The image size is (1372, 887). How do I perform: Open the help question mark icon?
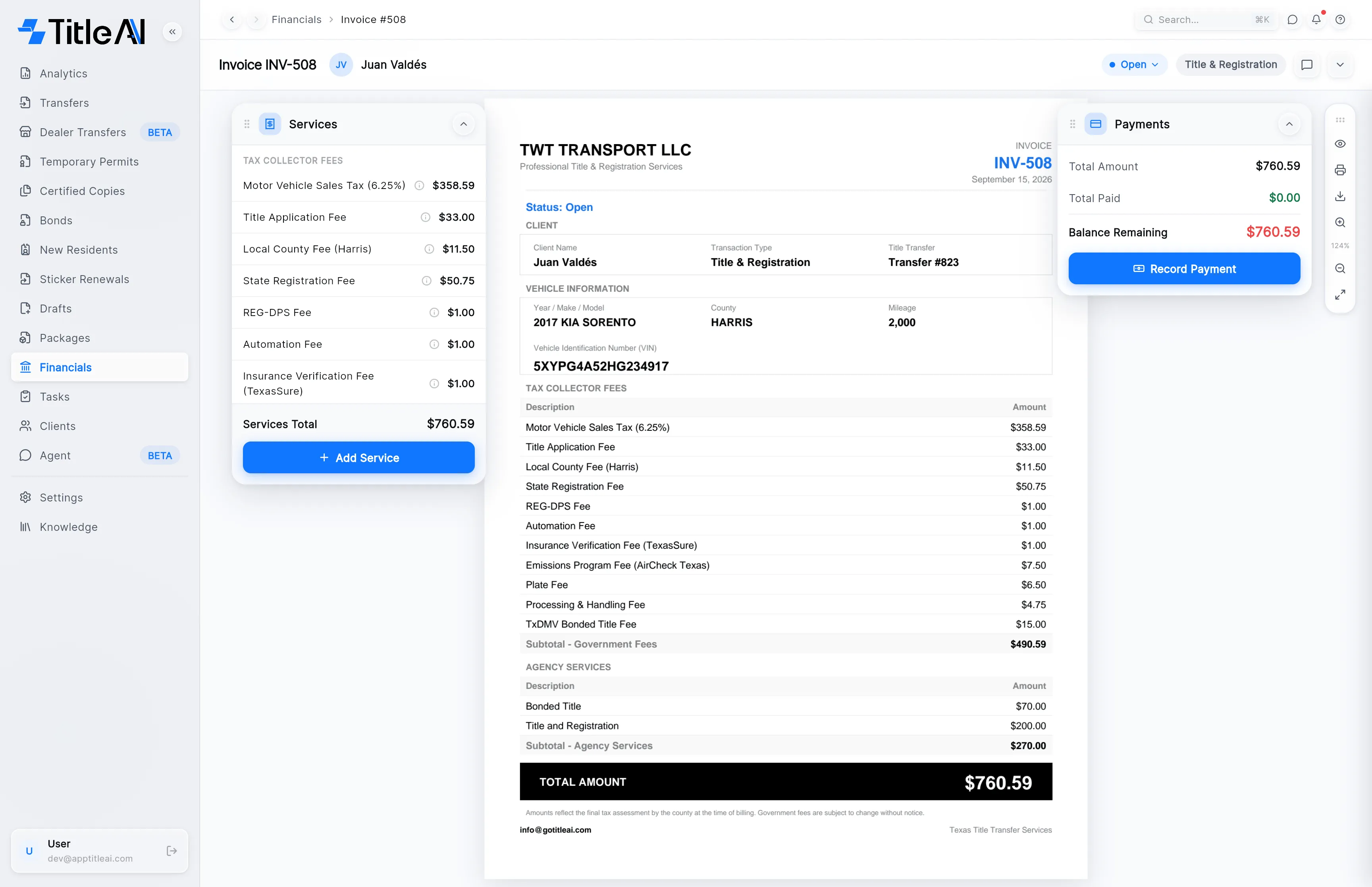click(x=1340, y=19)
